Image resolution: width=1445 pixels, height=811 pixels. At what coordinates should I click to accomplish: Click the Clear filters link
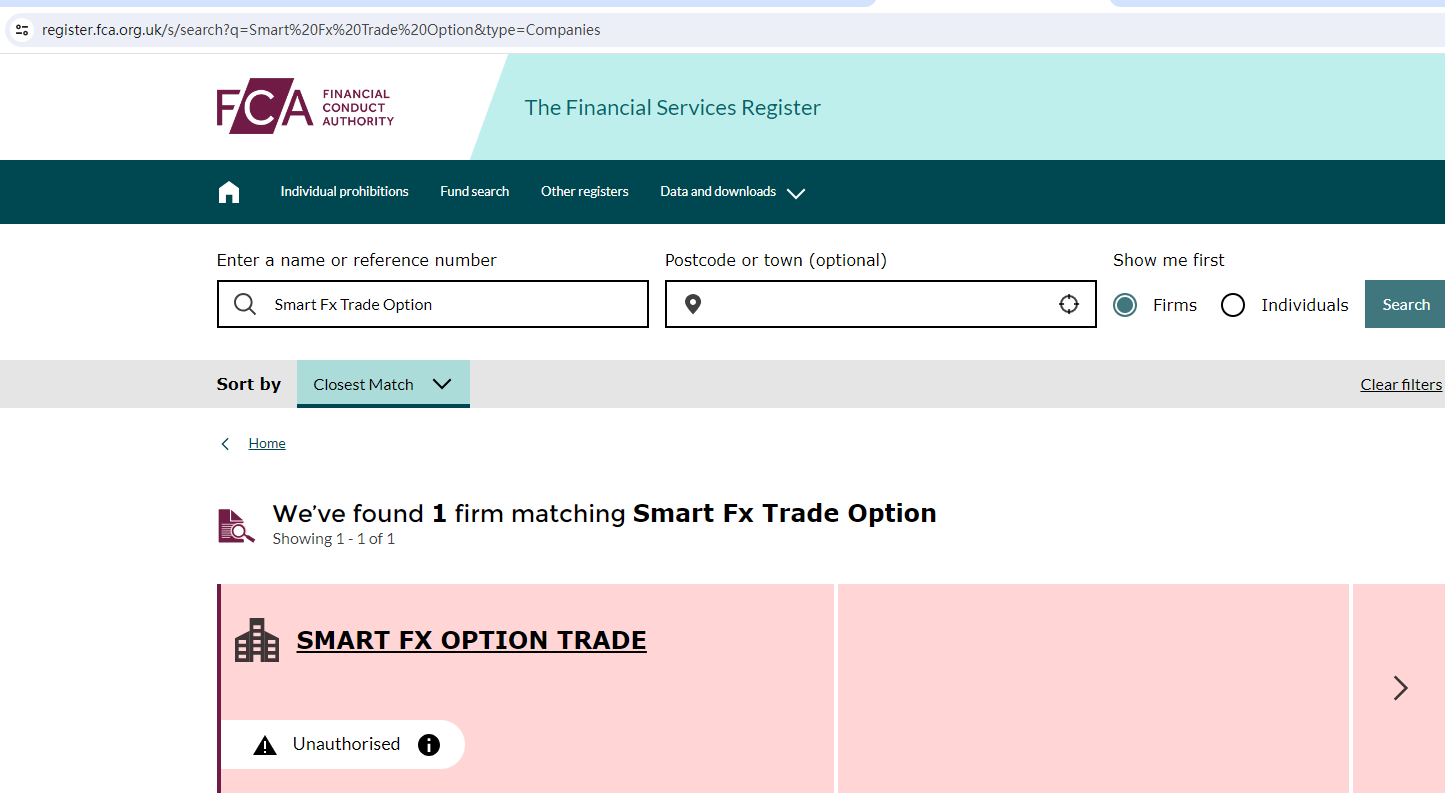pos(1400,385)
